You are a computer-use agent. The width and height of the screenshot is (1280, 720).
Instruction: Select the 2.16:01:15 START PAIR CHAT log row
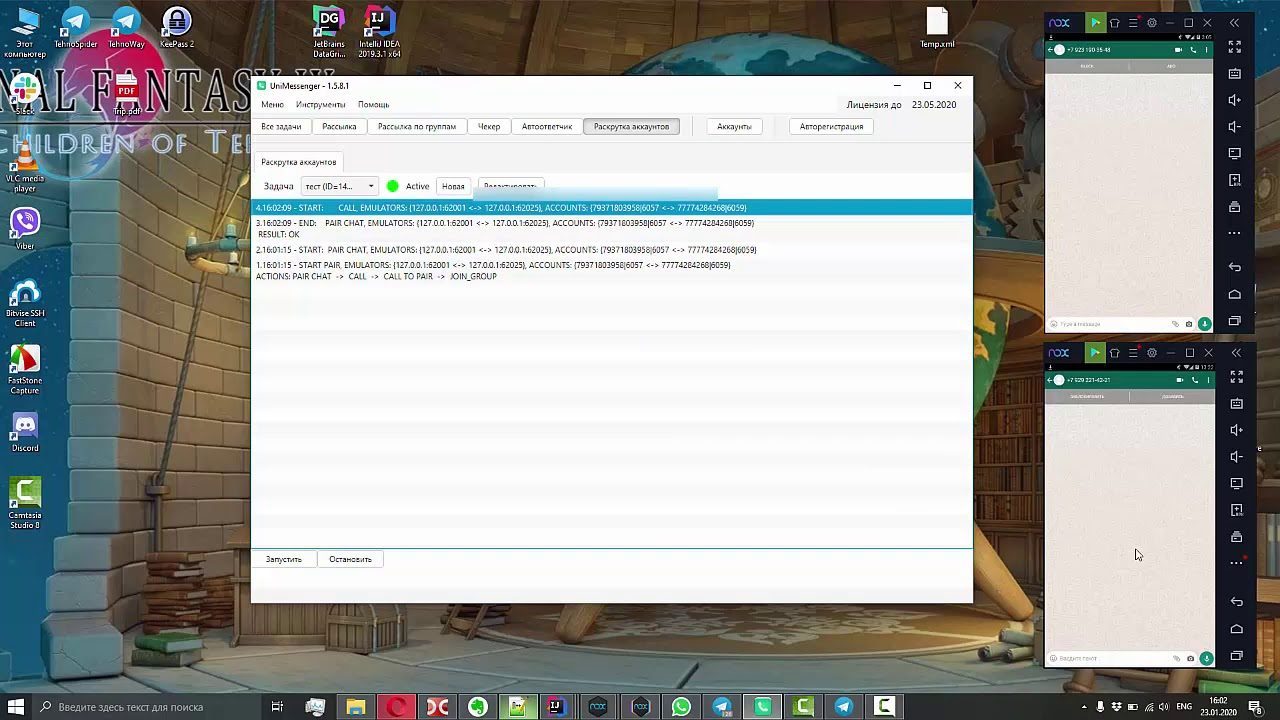tap(611, 250)
